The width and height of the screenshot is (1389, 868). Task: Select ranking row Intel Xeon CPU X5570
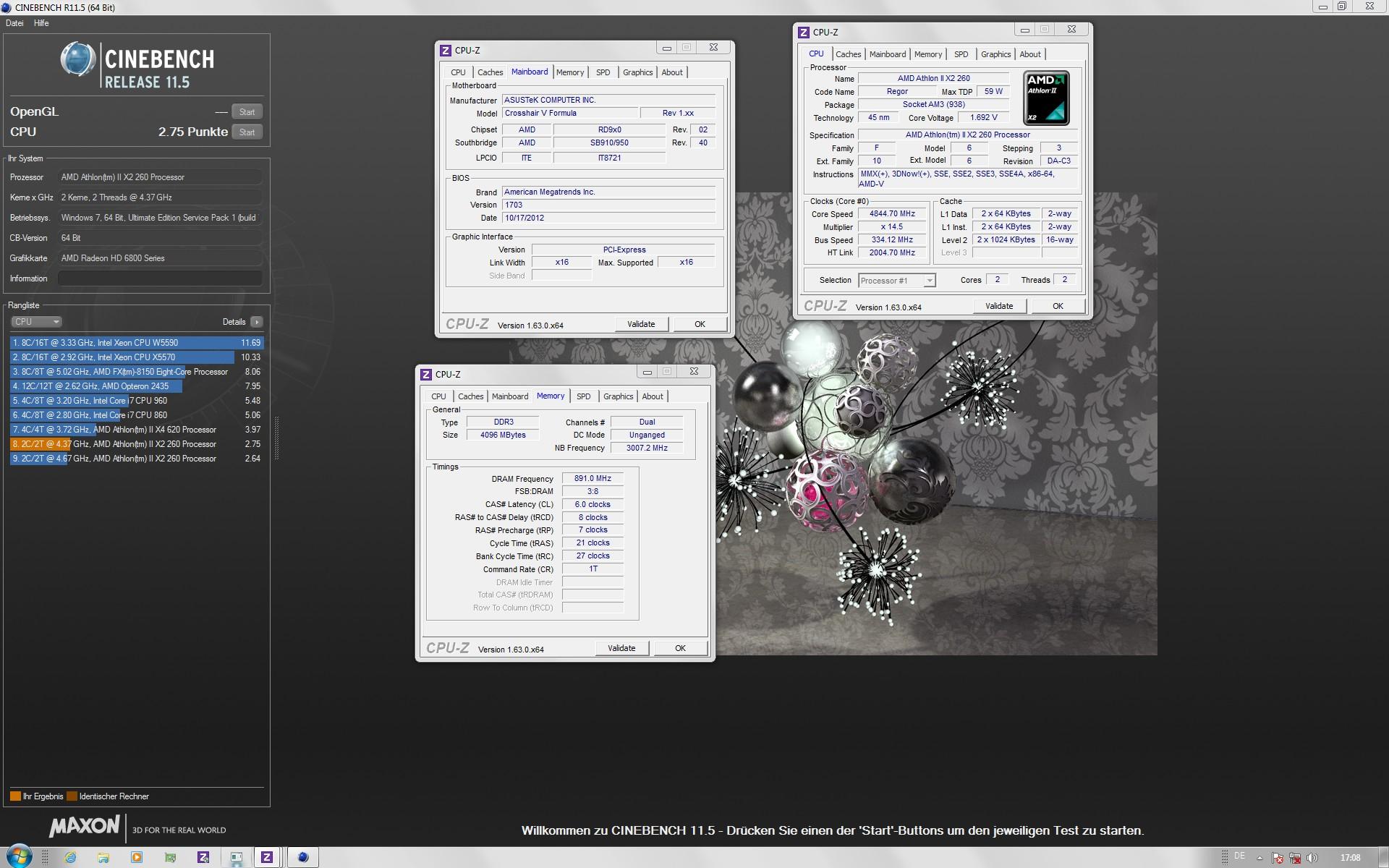pos(137,357)
